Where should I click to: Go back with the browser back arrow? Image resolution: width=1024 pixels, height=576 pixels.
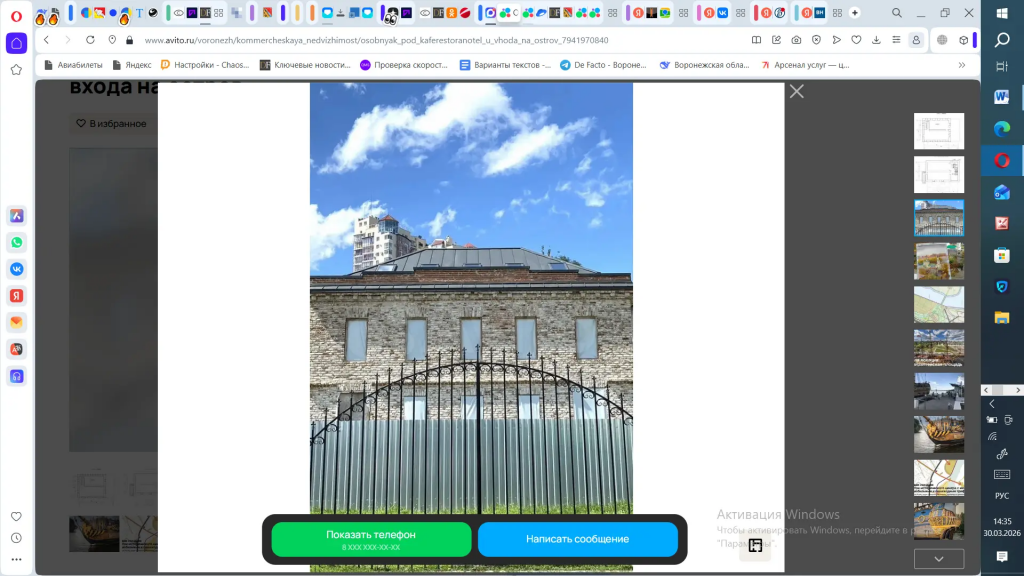(x=46, y=40)
